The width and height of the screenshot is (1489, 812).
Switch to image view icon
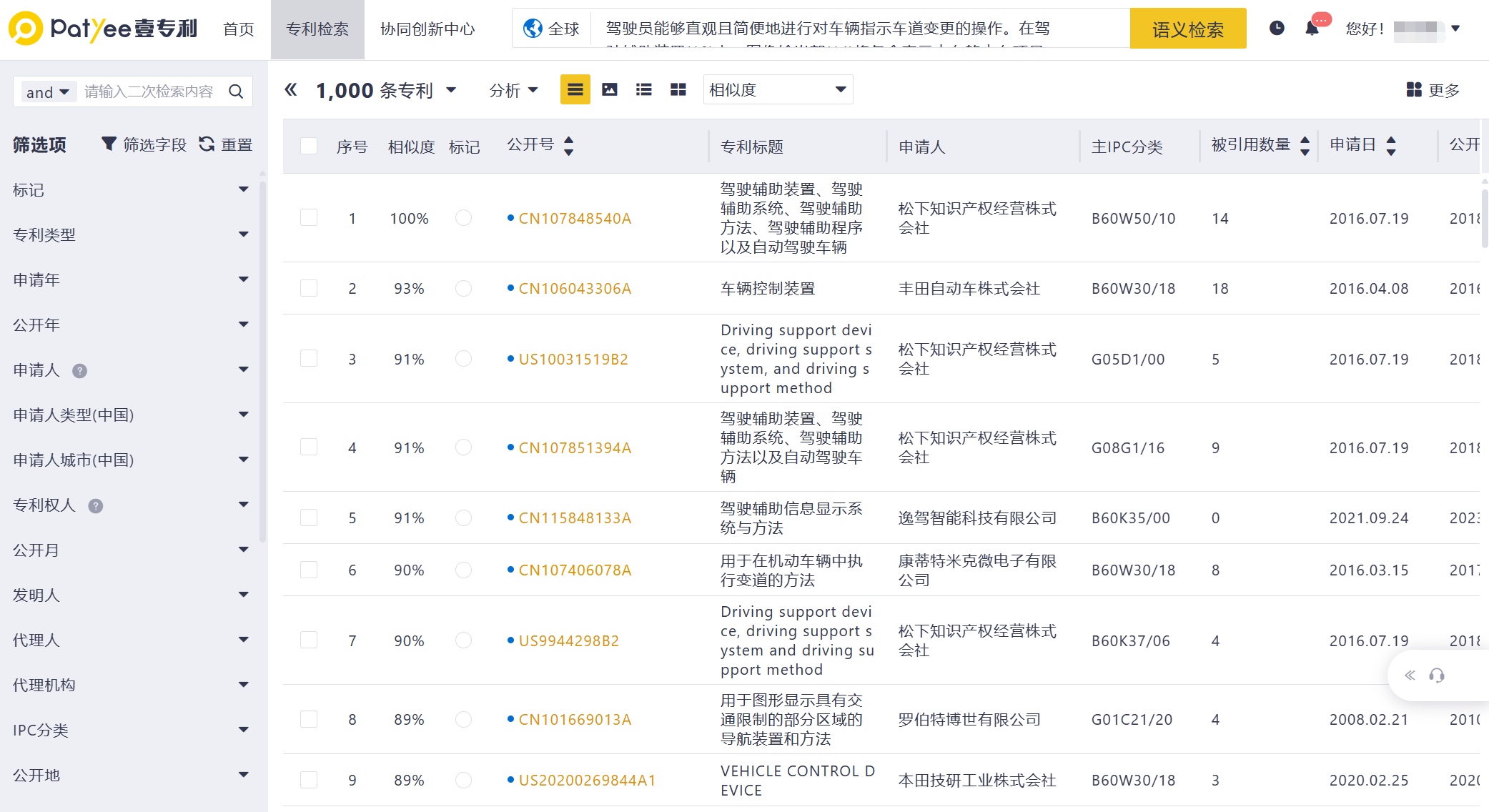pyautogui.click(x=610, y=89)
